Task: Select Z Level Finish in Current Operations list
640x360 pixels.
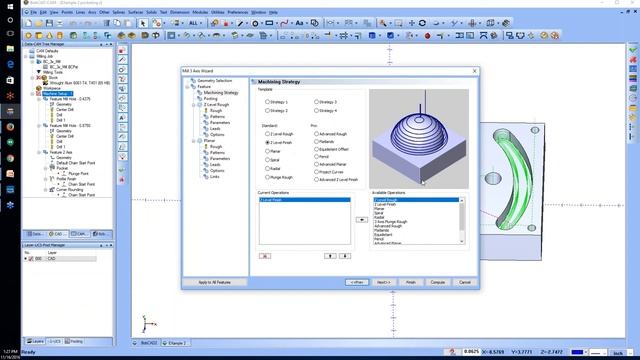Action: tap(305, 200)
